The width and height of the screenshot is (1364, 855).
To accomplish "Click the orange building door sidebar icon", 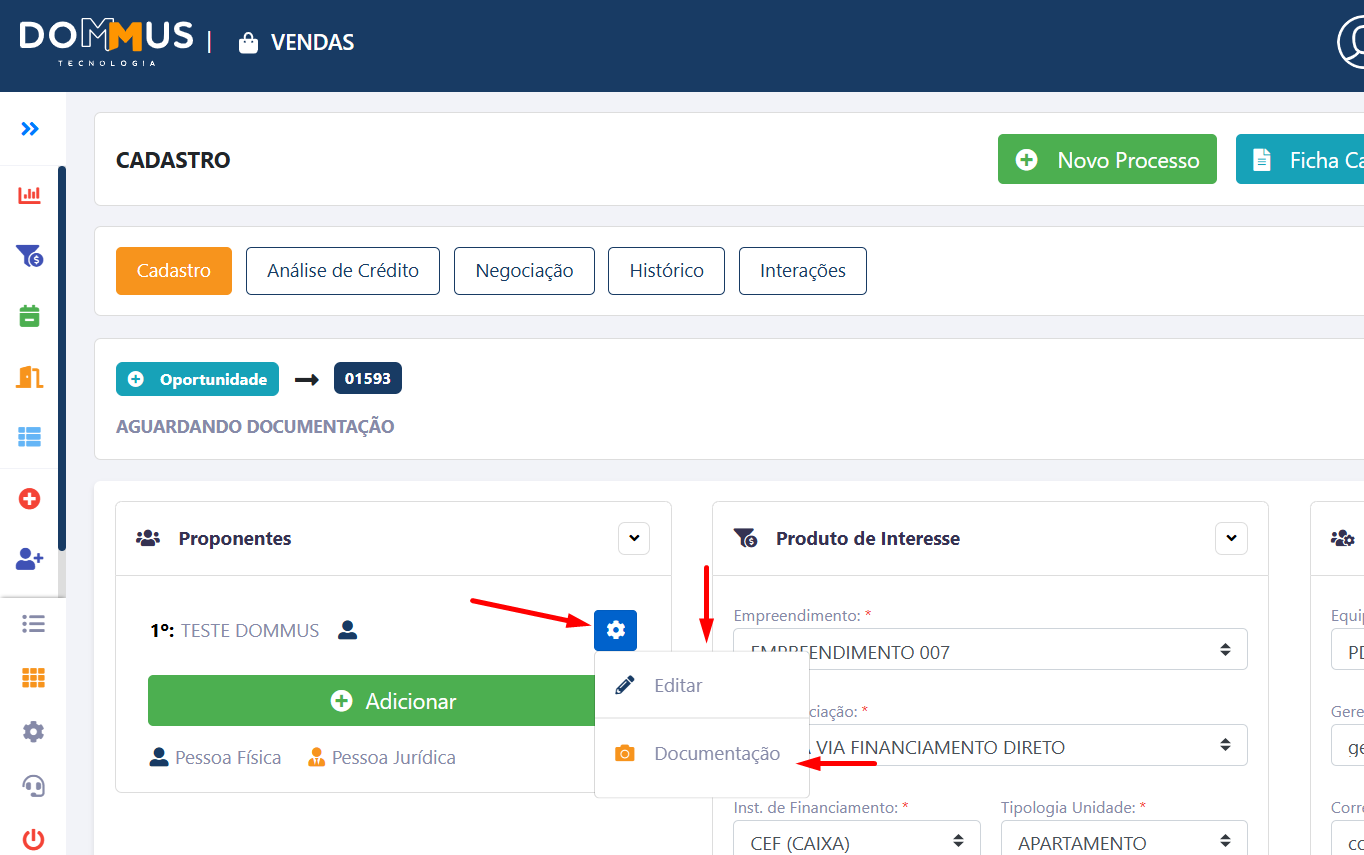I will tap(30, 377).
